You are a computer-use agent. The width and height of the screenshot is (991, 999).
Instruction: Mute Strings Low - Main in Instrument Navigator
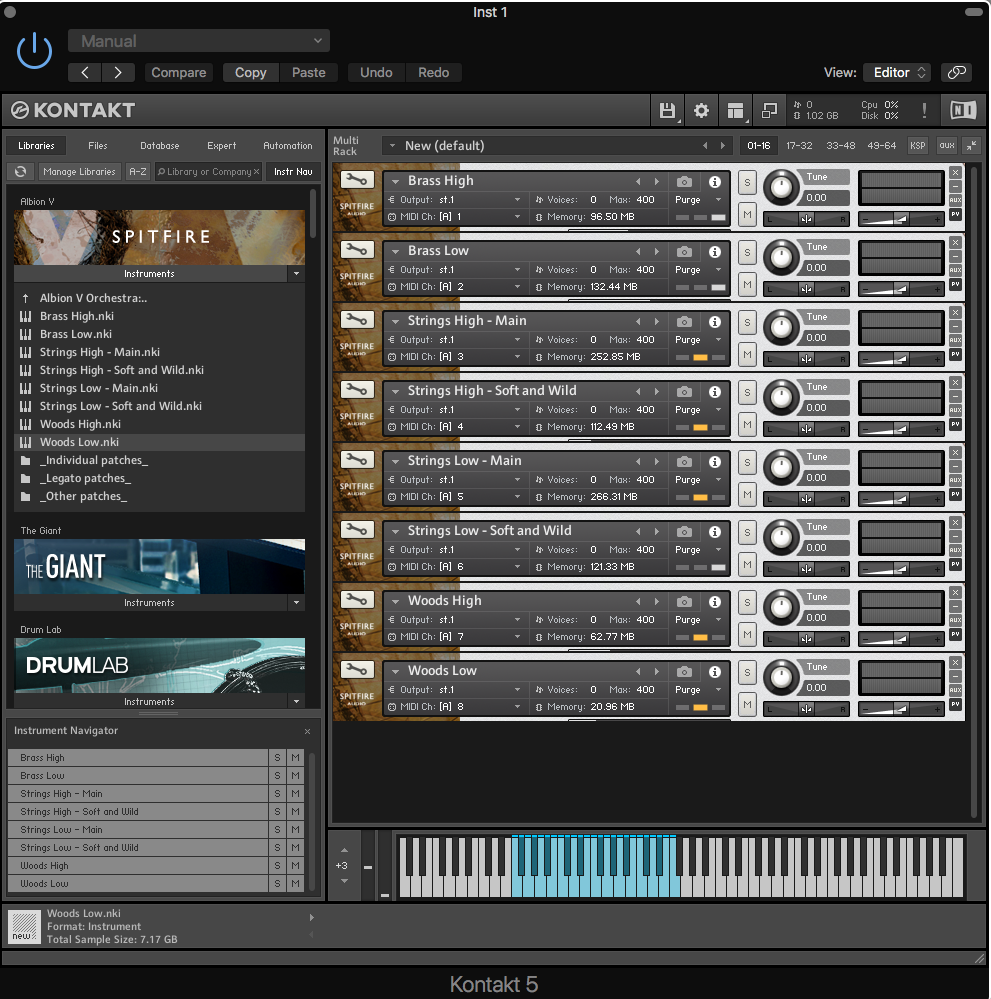pyautogui.click(x=295, y=830)
